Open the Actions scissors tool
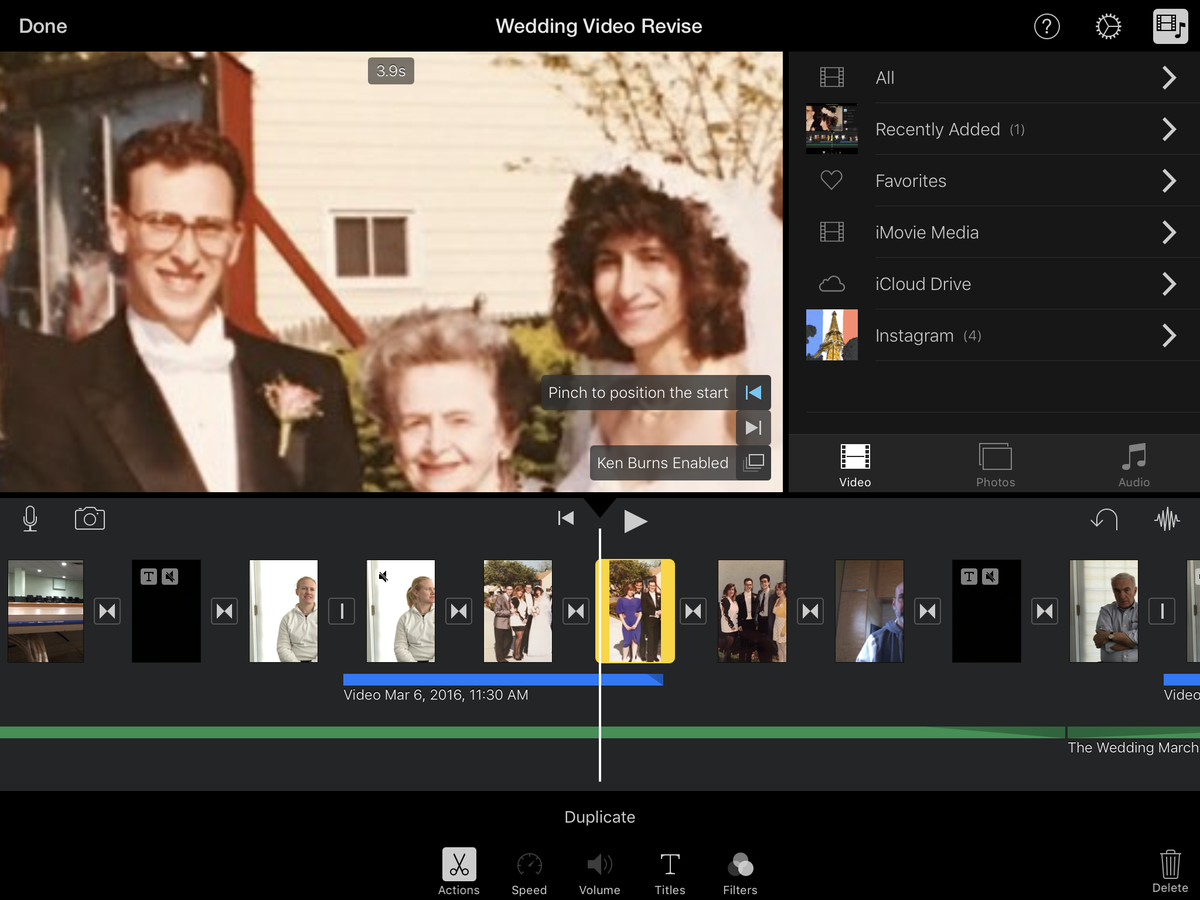1200x900 pixels. click(x=459, y=872)
